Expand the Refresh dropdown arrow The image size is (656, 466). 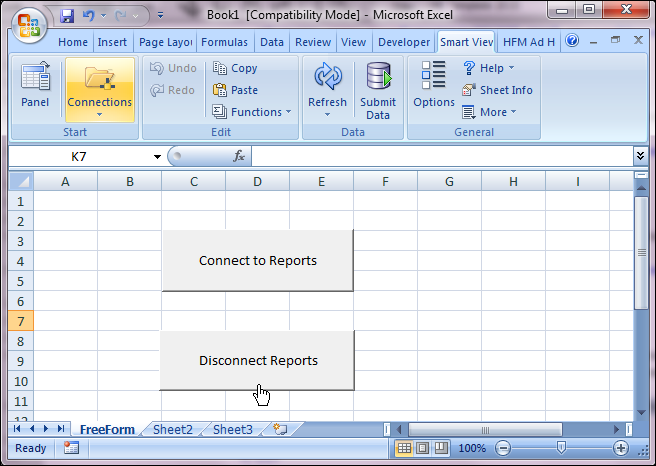[328, 115]
